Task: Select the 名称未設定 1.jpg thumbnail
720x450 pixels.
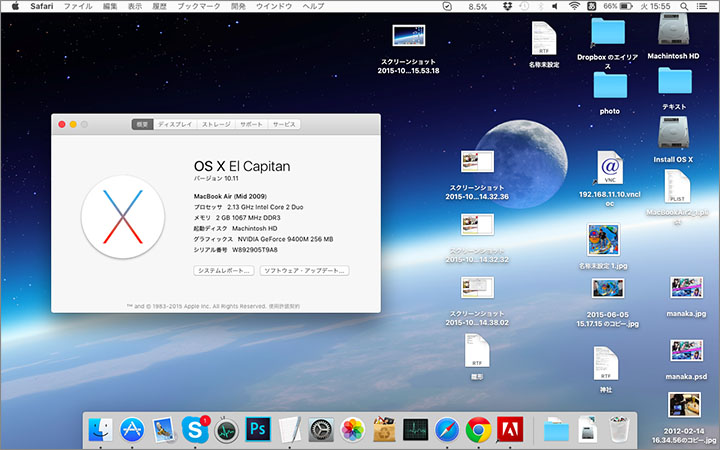Action: point(603,240)
